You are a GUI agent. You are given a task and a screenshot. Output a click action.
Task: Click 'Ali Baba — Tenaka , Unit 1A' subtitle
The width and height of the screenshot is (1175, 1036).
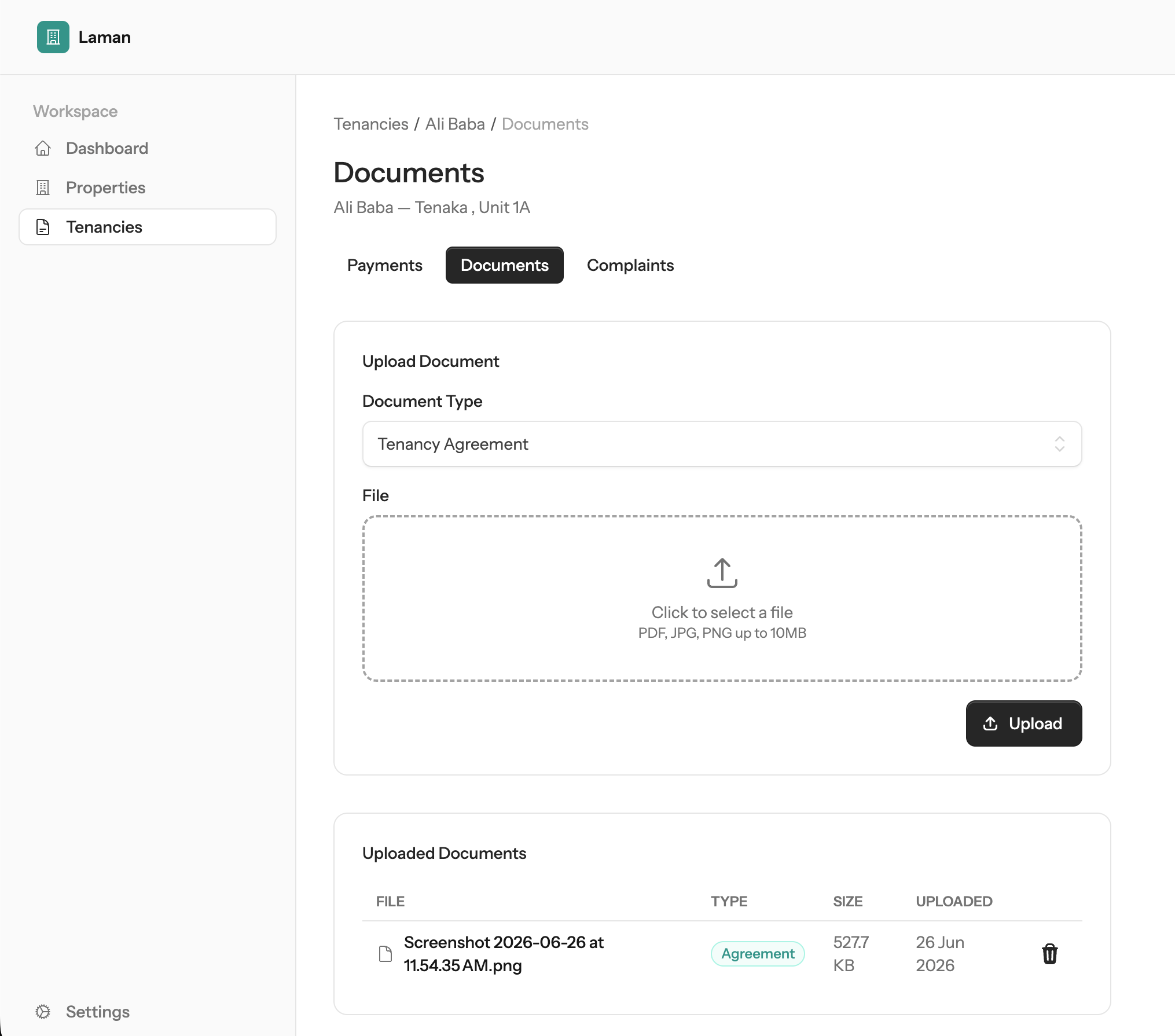click(x=432, y=207)
